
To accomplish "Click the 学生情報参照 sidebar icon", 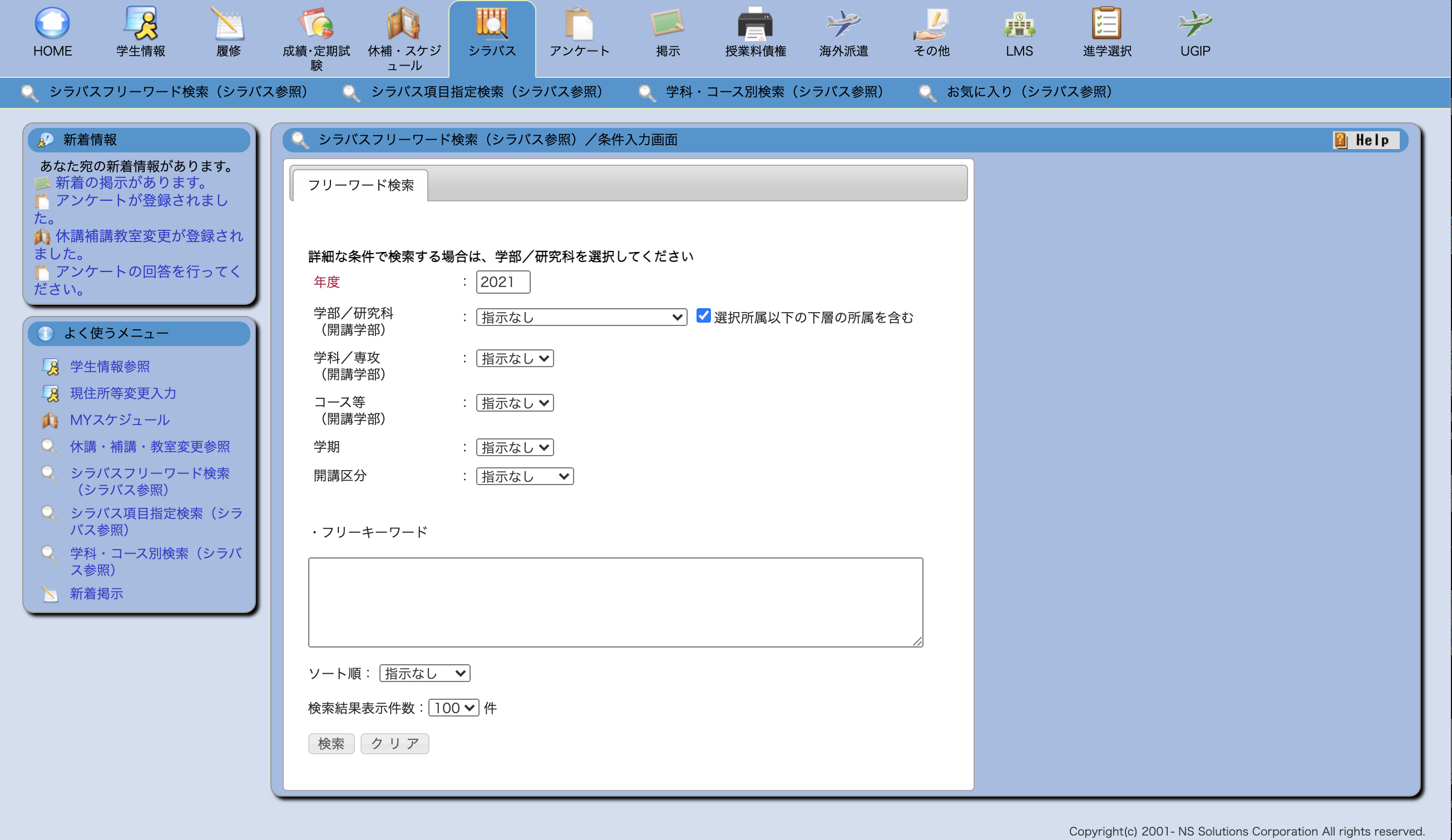I will tap(50, 367).
